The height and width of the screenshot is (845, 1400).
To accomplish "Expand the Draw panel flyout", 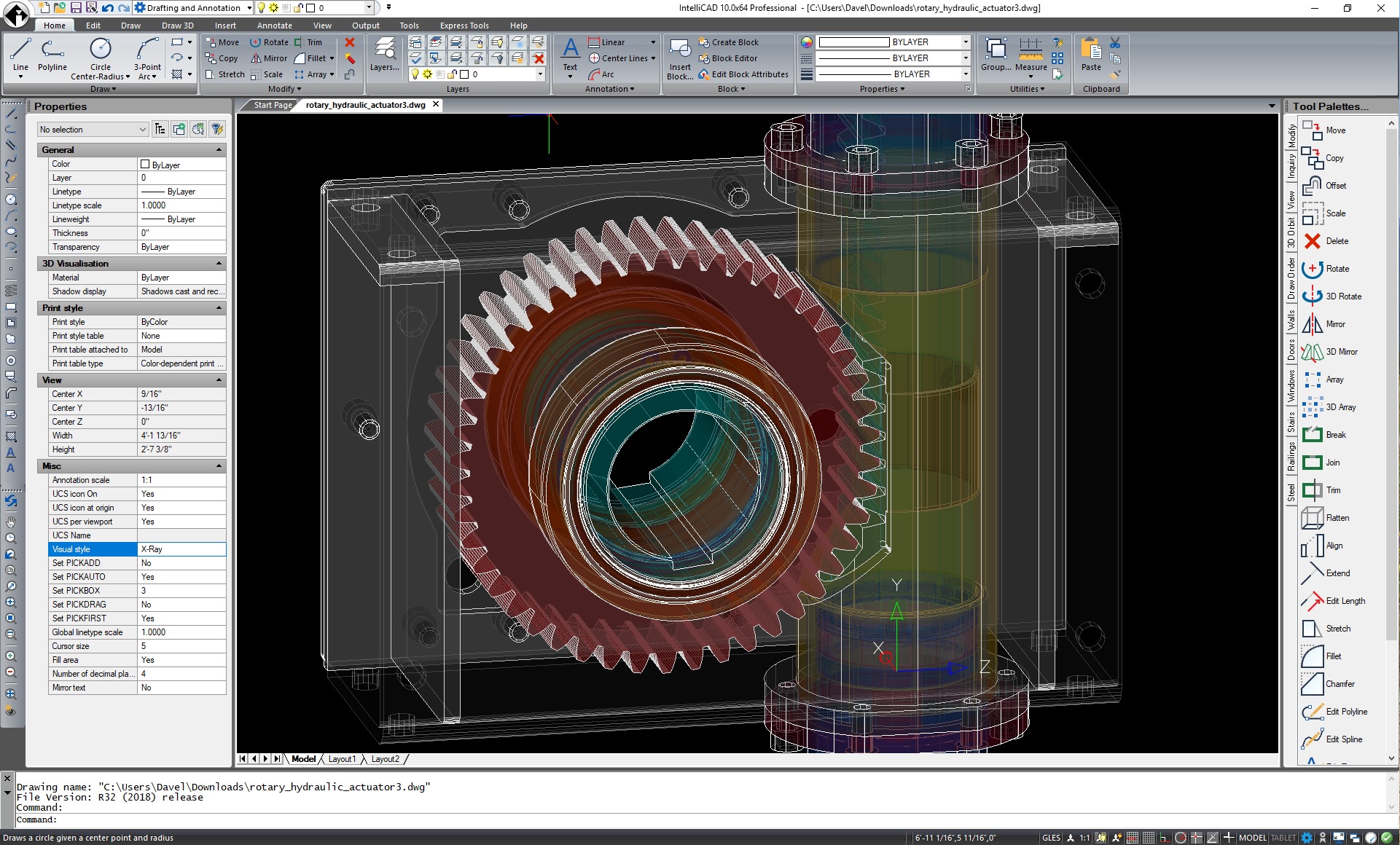I will coord(103,89).
